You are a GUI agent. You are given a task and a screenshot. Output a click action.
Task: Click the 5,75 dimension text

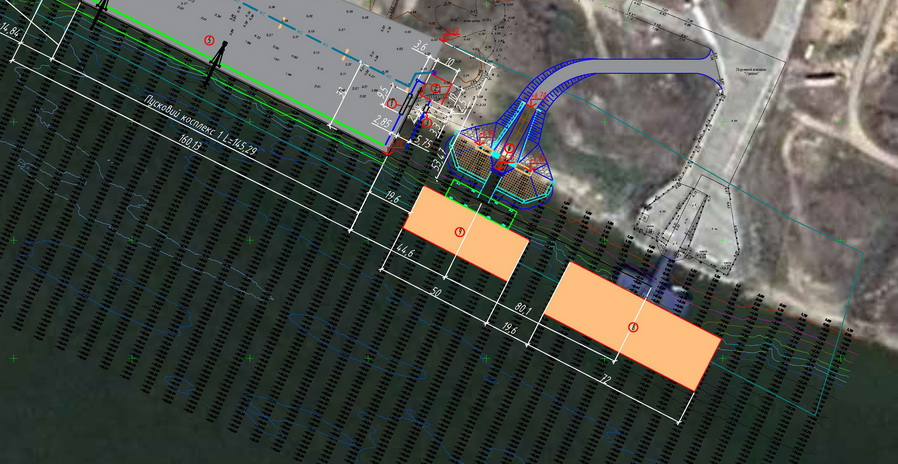[x=422, y=139]
